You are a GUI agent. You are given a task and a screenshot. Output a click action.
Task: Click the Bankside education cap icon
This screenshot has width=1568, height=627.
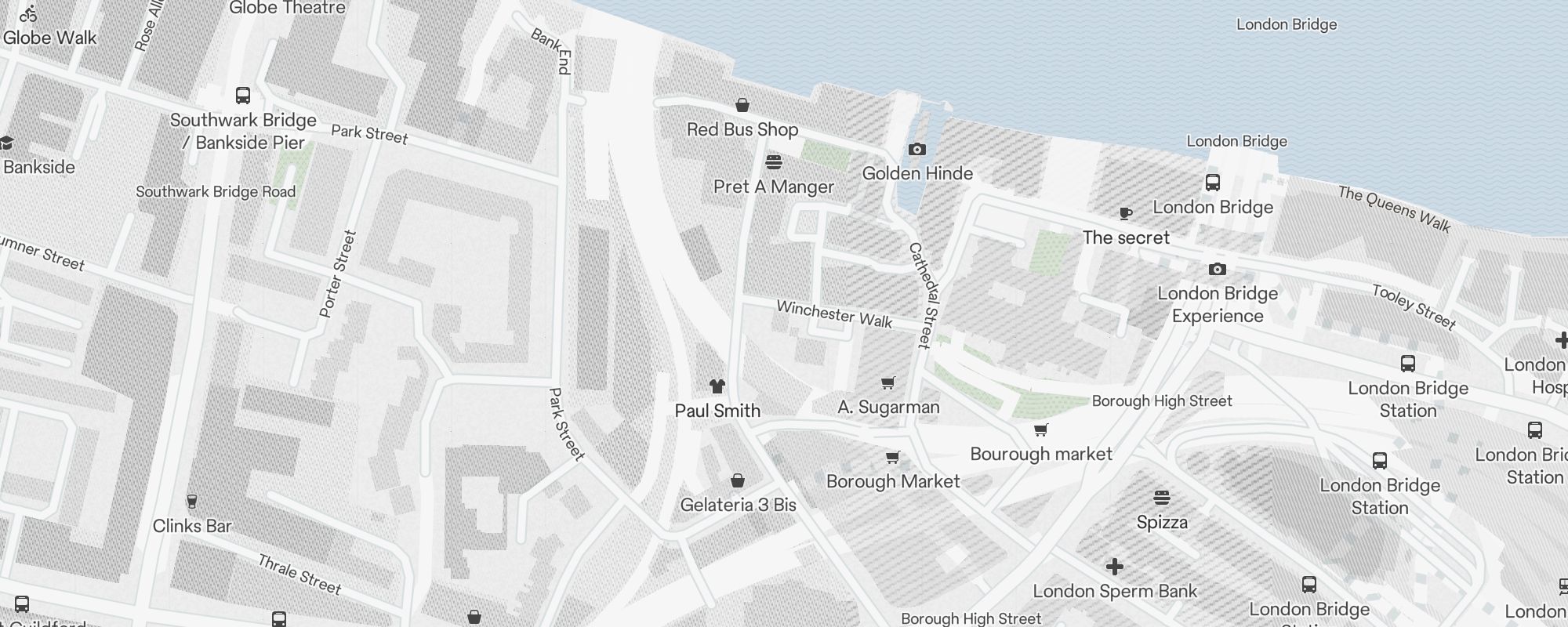[6, 143]
